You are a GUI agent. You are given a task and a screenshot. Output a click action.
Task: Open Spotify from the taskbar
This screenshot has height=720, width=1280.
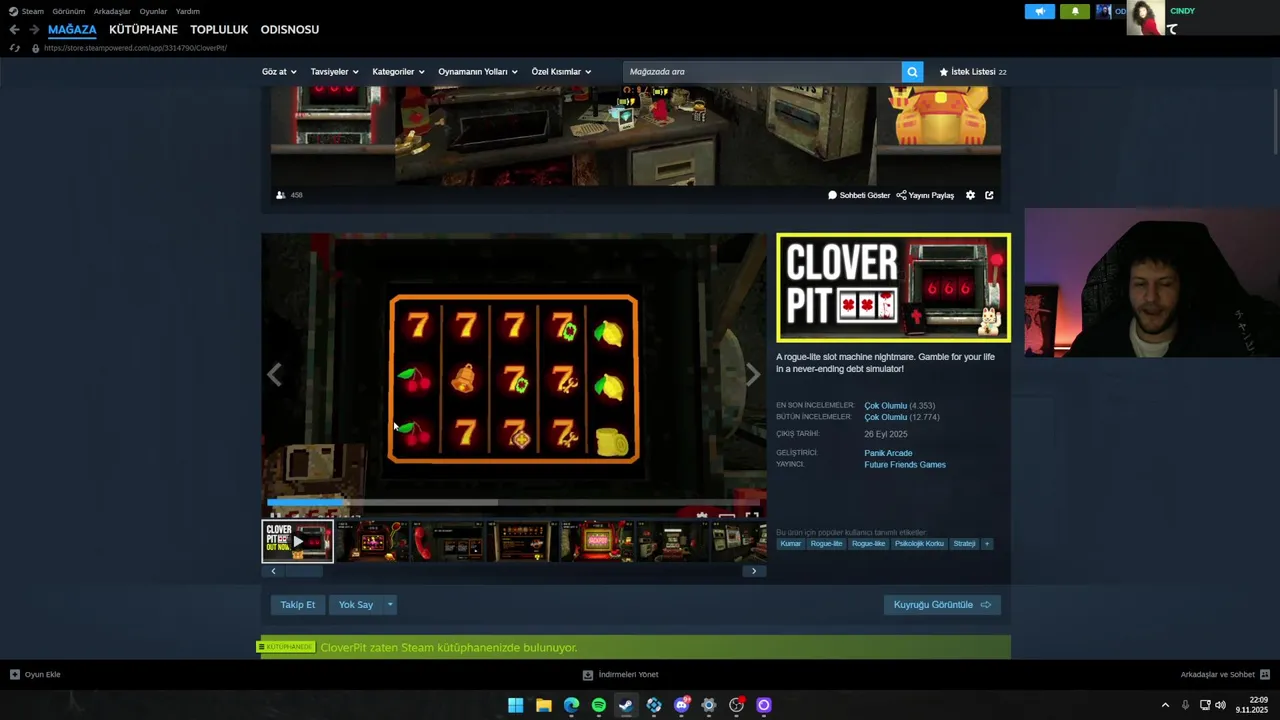pyautogui.click(x=598, y=705)
